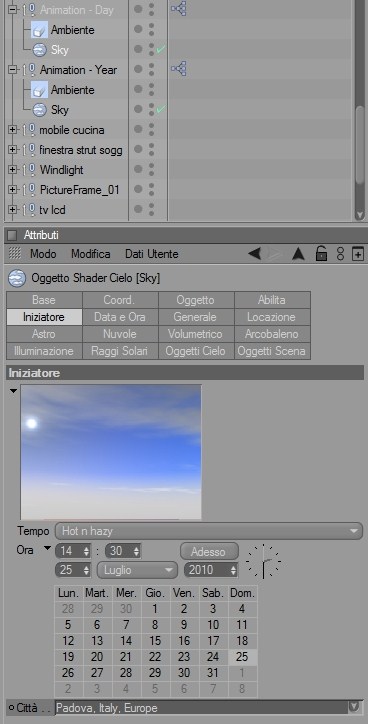The image size is (368, 724).
Task: Expand the PictureFrame_01 group
Action: [12, 190]
